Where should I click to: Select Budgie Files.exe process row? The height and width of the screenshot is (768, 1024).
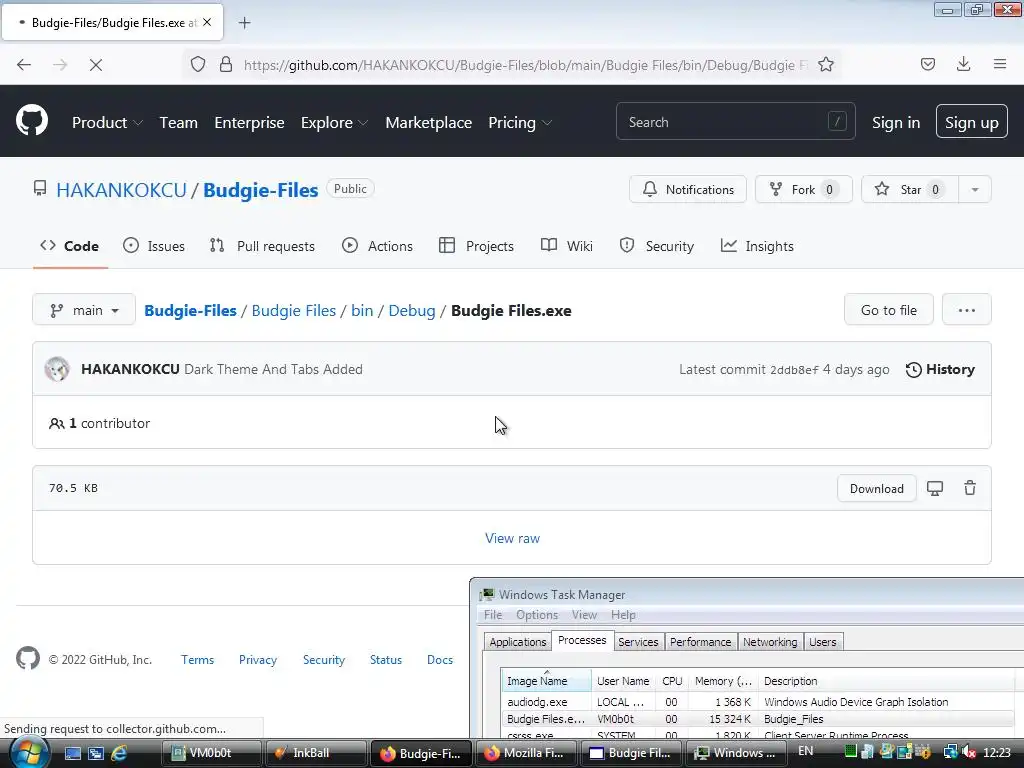pyautogui.click(x=758, y=718)
